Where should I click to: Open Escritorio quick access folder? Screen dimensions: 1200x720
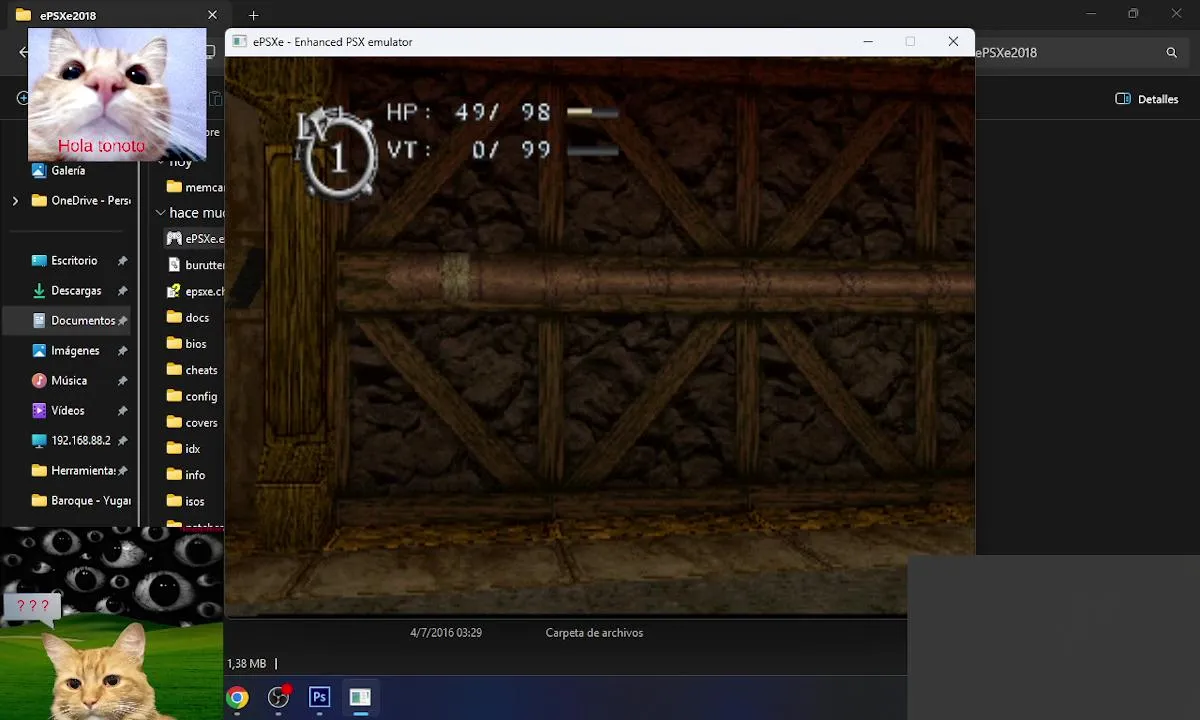point(74,260)
